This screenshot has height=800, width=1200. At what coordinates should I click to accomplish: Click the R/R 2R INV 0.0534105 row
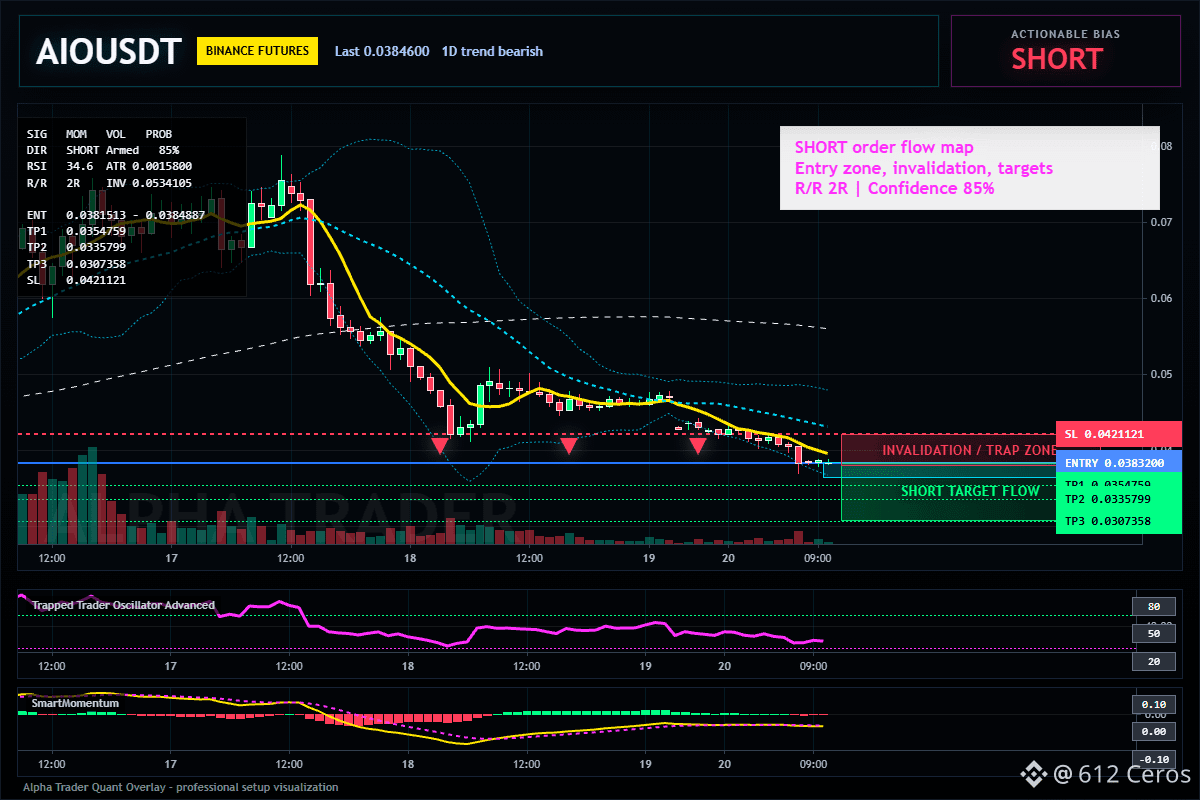[110, 183]
